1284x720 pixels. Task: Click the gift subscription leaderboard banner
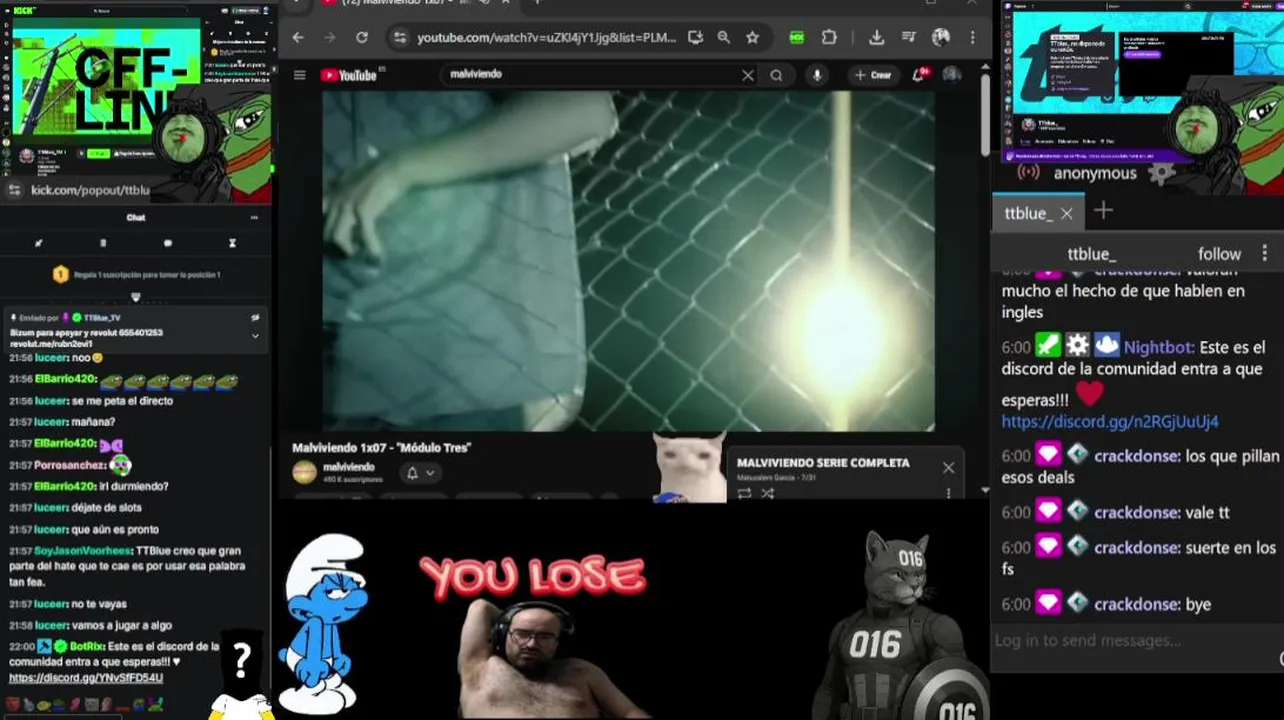tap(136, 274)
